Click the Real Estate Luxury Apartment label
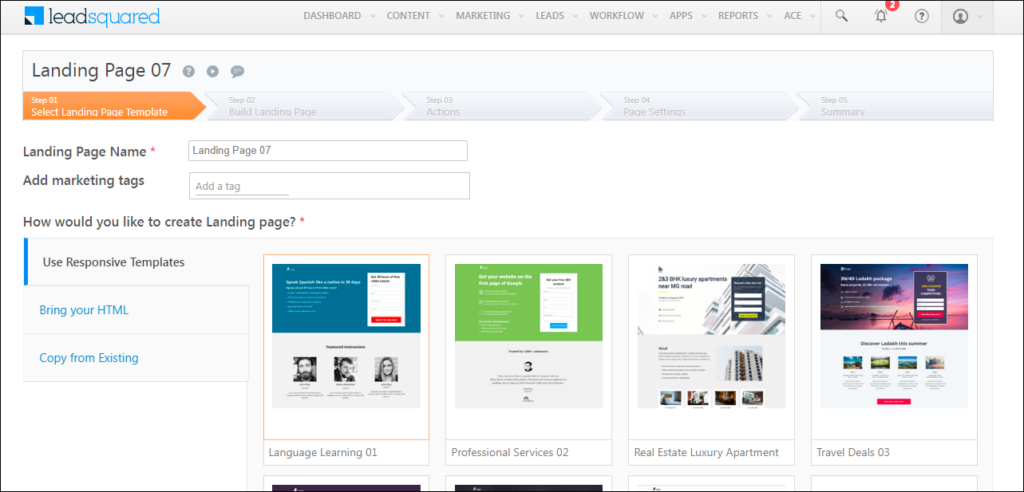The image size is (1024, 492). [x=706, y=452]
